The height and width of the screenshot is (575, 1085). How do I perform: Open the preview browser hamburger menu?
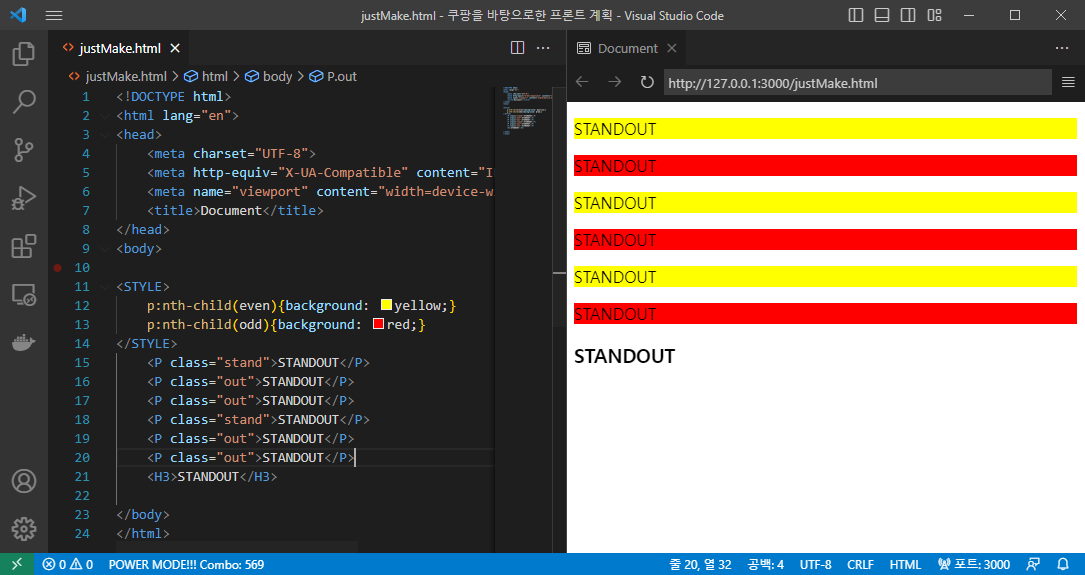coord(1068,82)
